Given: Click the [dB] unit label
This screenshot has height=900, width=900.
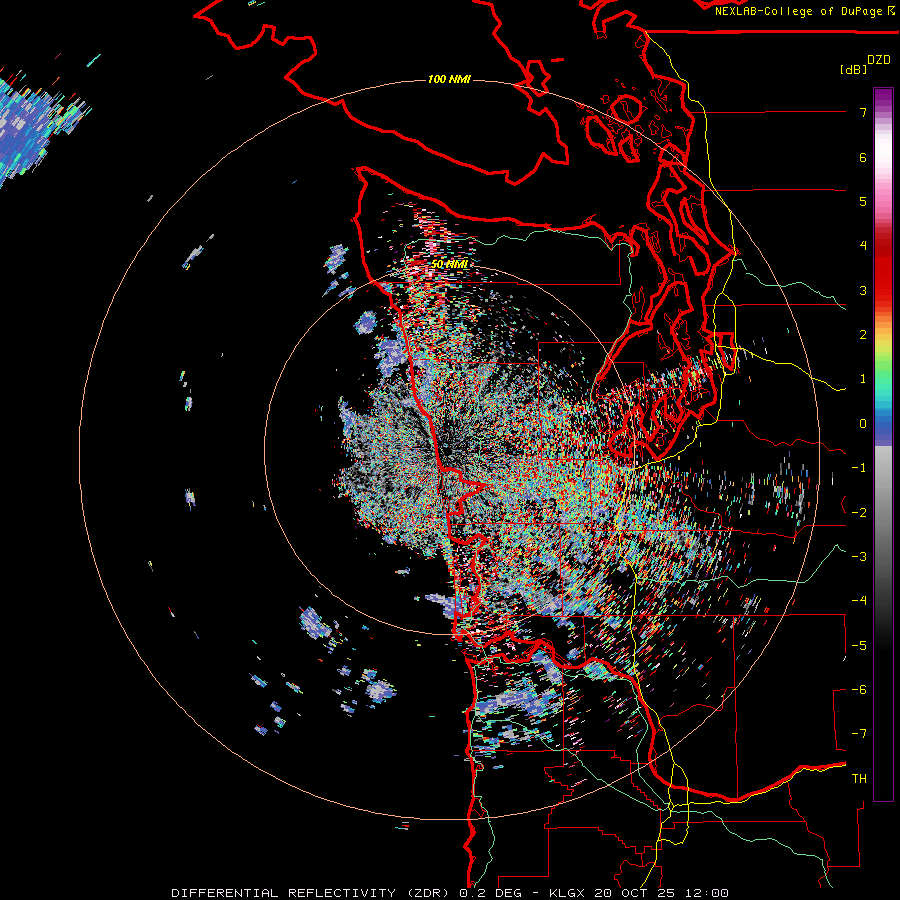Looking at the screenshot, I should tap(854, 69).
